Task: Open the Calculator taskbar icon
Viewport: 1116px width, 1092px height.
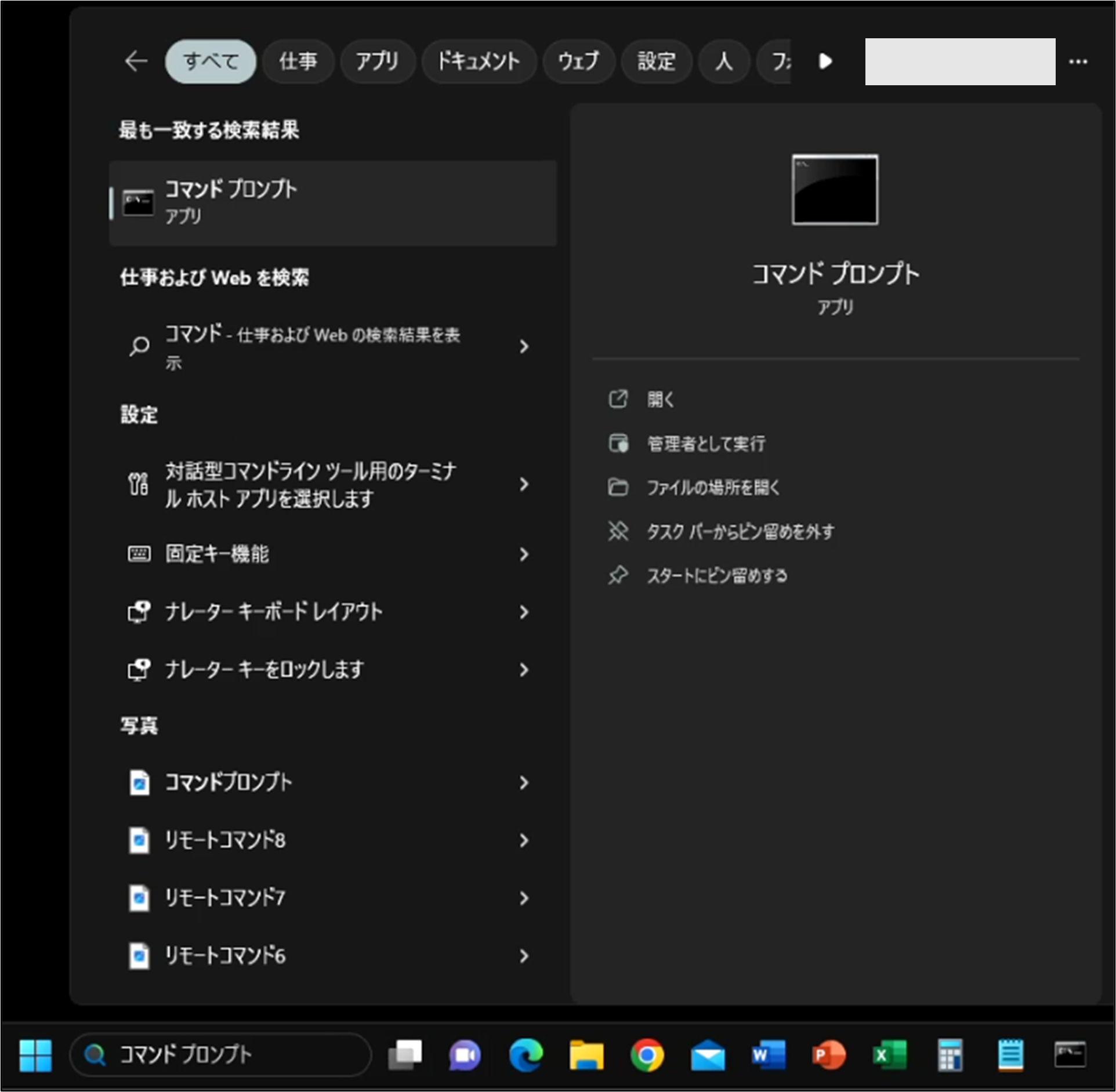Action: coord(950,1055)
